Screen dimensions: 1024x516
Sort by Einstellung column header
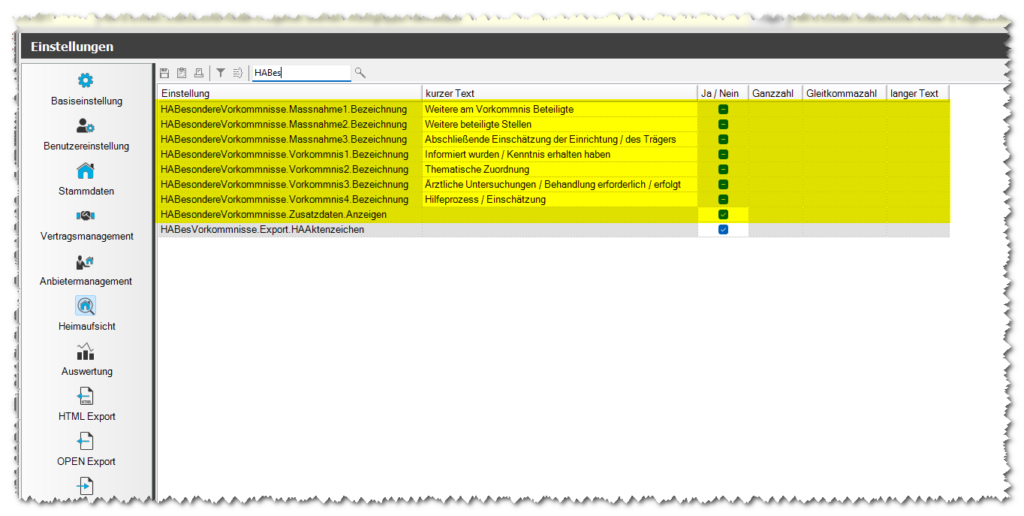tap(290, 93)
